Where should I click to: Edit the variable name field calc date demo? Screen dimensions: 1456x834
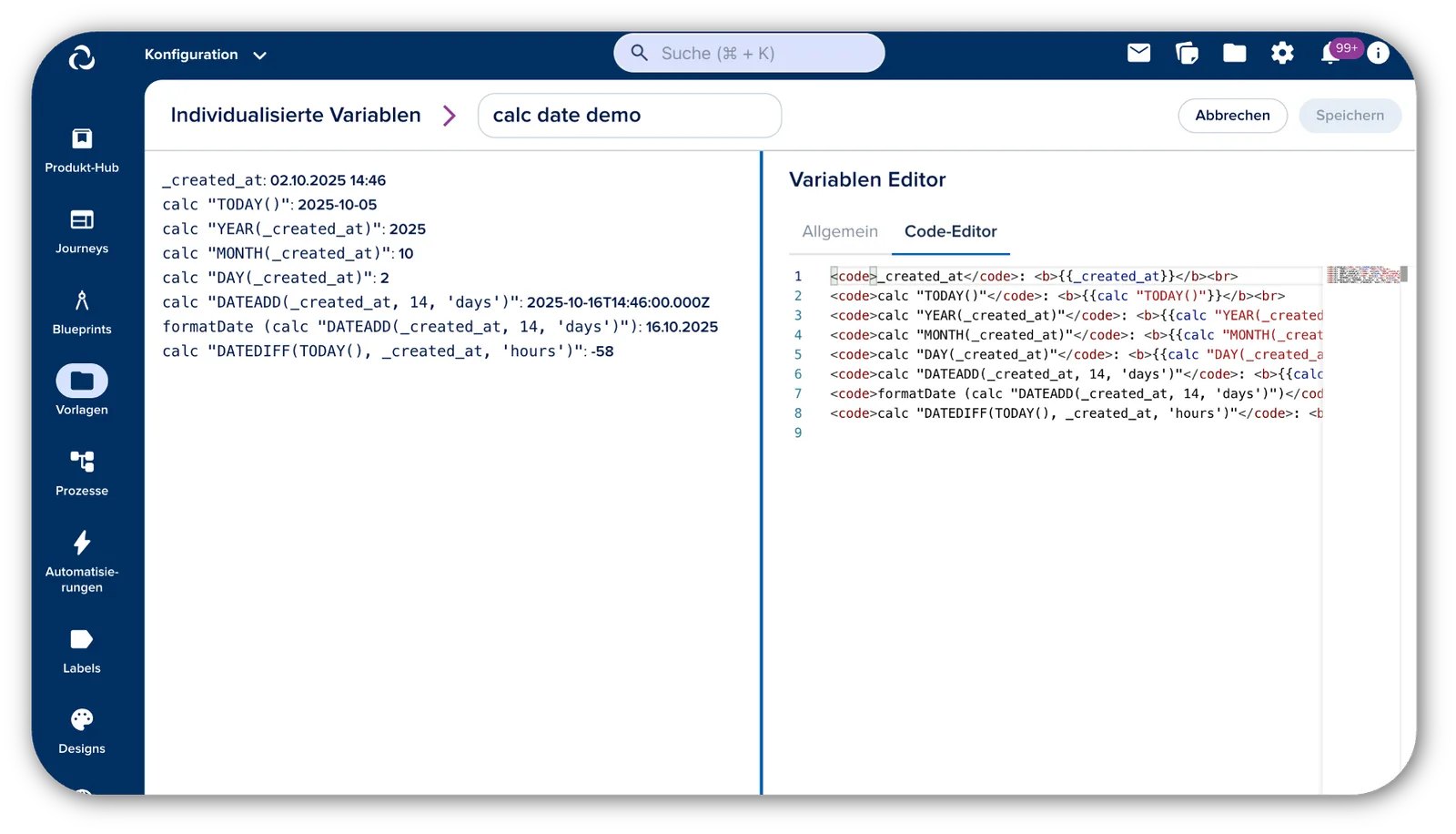630,116
